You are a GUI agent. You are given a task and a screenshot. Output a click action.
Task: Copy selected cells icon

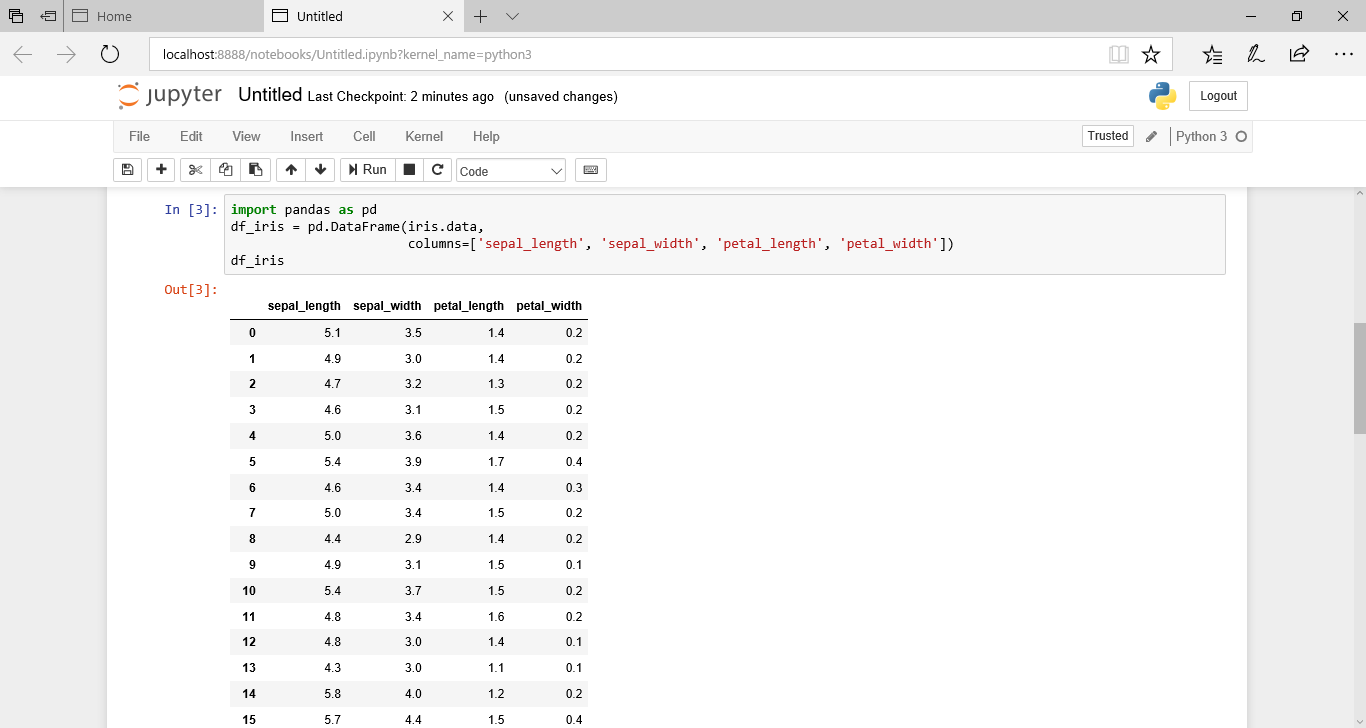point(225,170)
